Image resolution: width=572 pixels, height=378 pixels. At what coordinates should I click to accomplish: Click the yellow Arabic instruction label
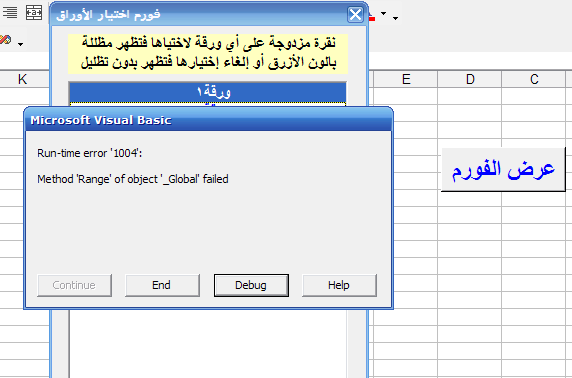click(208, 54)
